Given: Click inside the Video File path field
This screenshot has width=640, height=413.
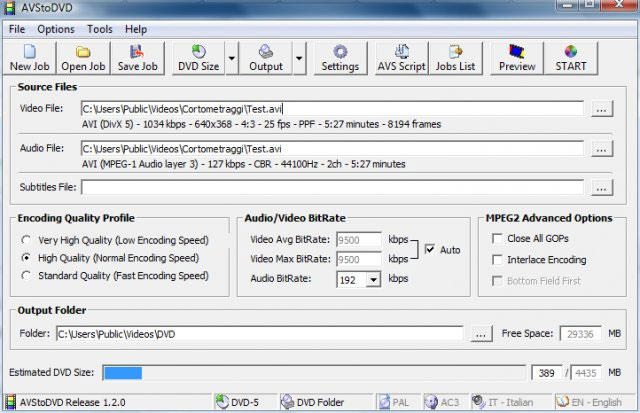Looking at the screenshot, I should (x=332, y=109).
